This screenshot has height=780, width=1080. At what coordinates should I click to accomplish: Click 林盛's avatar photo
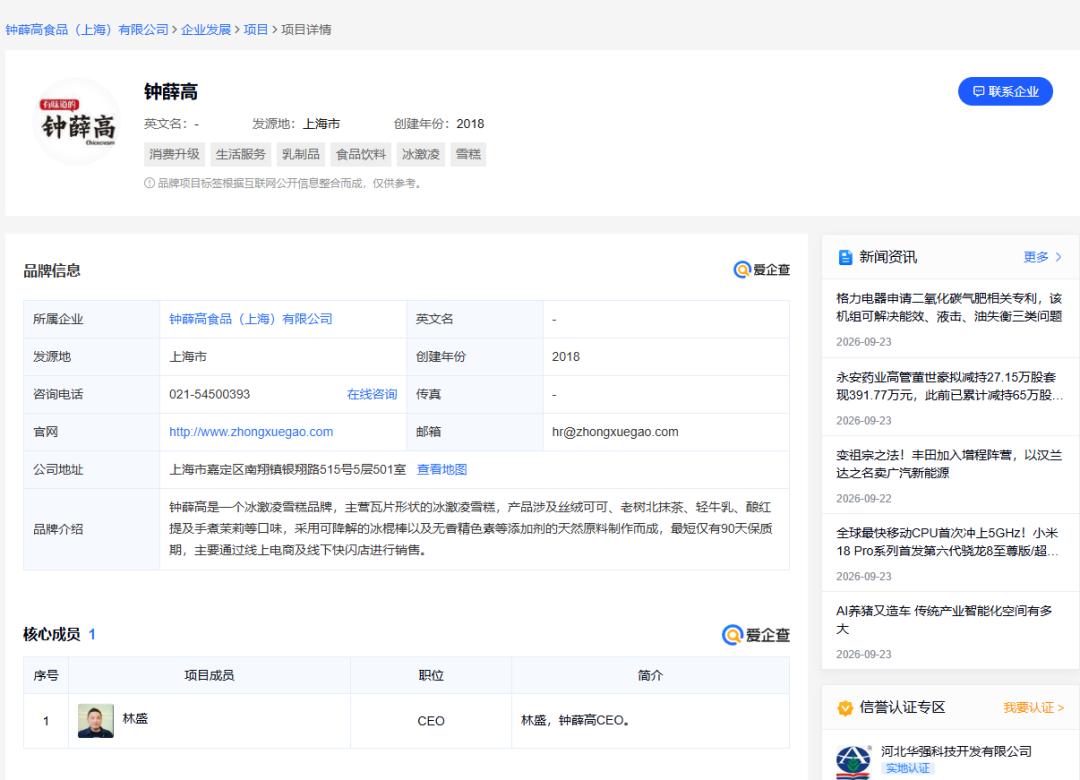(x=96, y=721)
